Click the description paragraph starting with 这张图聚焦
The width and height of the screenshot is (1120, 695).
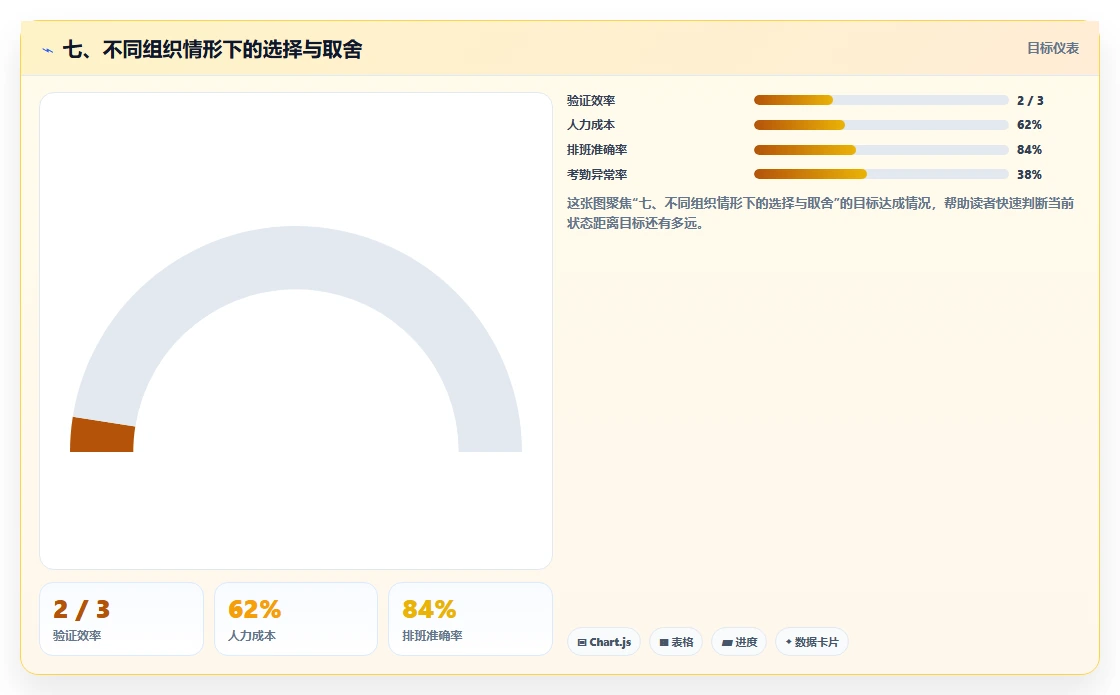click(x=820, y=213)
